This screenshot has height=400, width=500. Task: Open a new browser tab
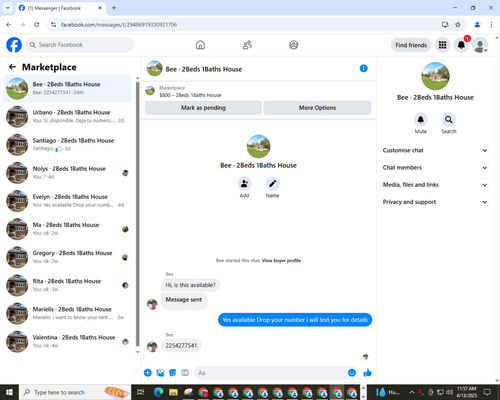tap(114, 8)
